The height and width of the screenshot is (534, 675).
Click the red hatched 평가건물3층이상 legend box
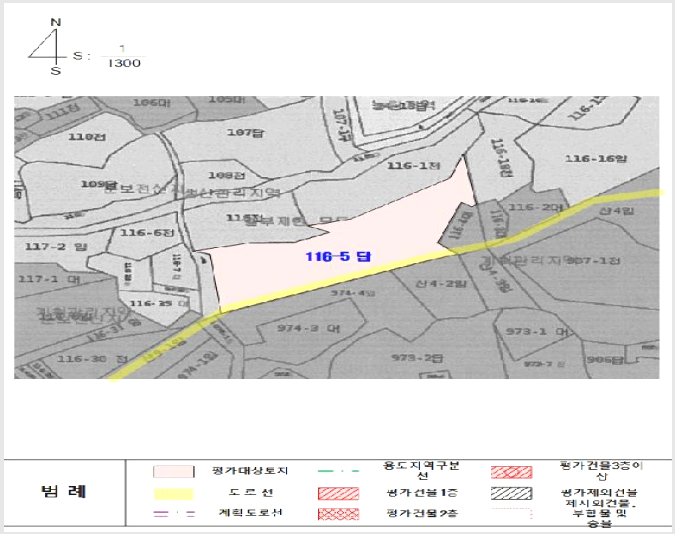511,472
